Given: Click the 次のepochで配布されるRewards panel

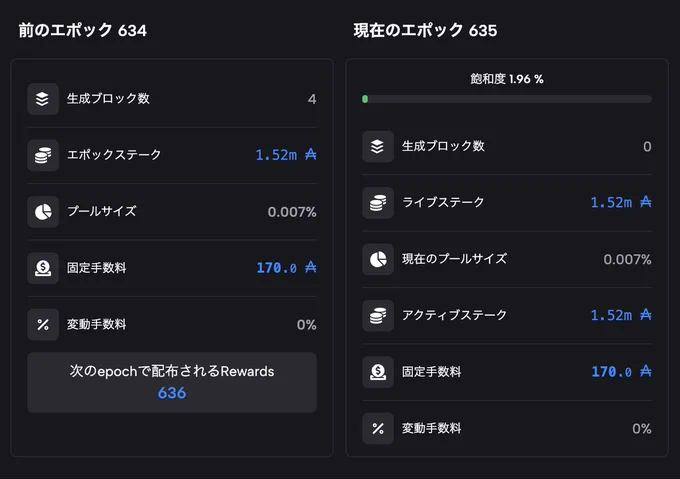Looking at the screenshot, I should (172, 382).
